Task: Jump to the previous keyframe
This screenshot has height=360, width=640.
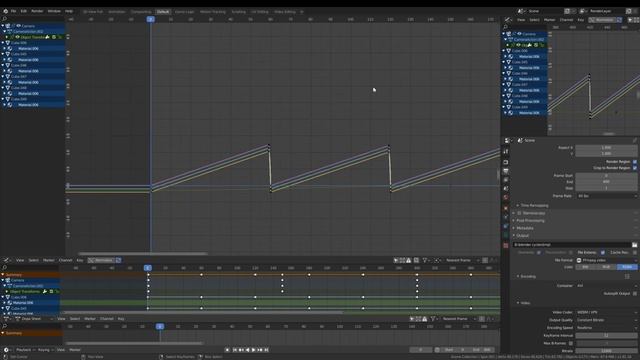Action: coord(241,350)
